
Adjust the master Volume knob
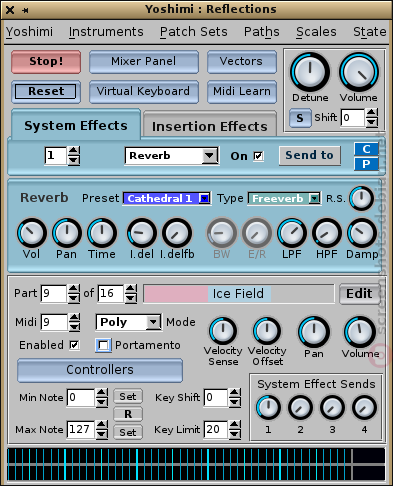[x=359, y=72]
